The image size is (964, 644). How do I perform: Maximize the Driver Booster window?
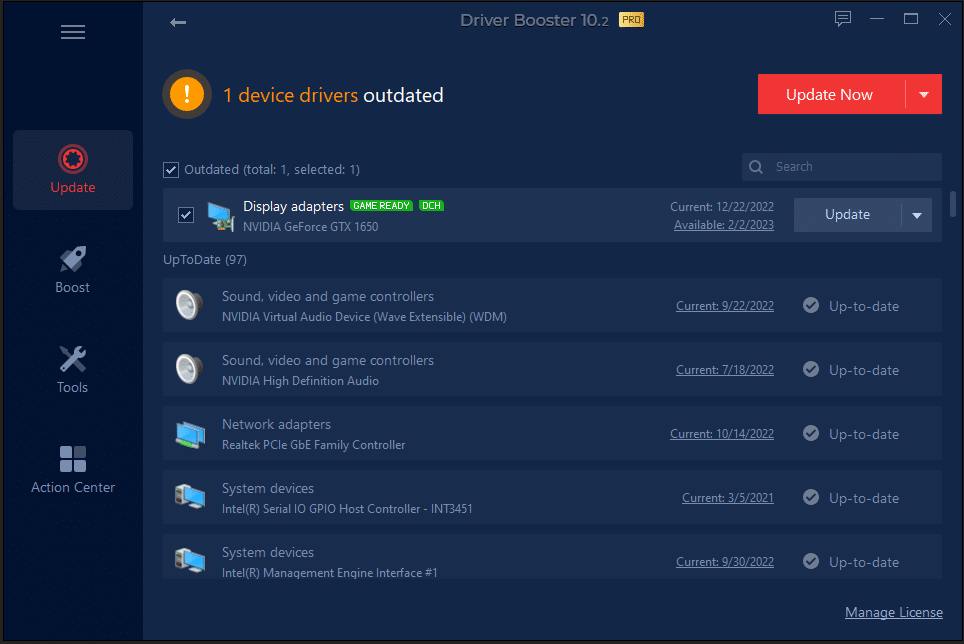911,19
